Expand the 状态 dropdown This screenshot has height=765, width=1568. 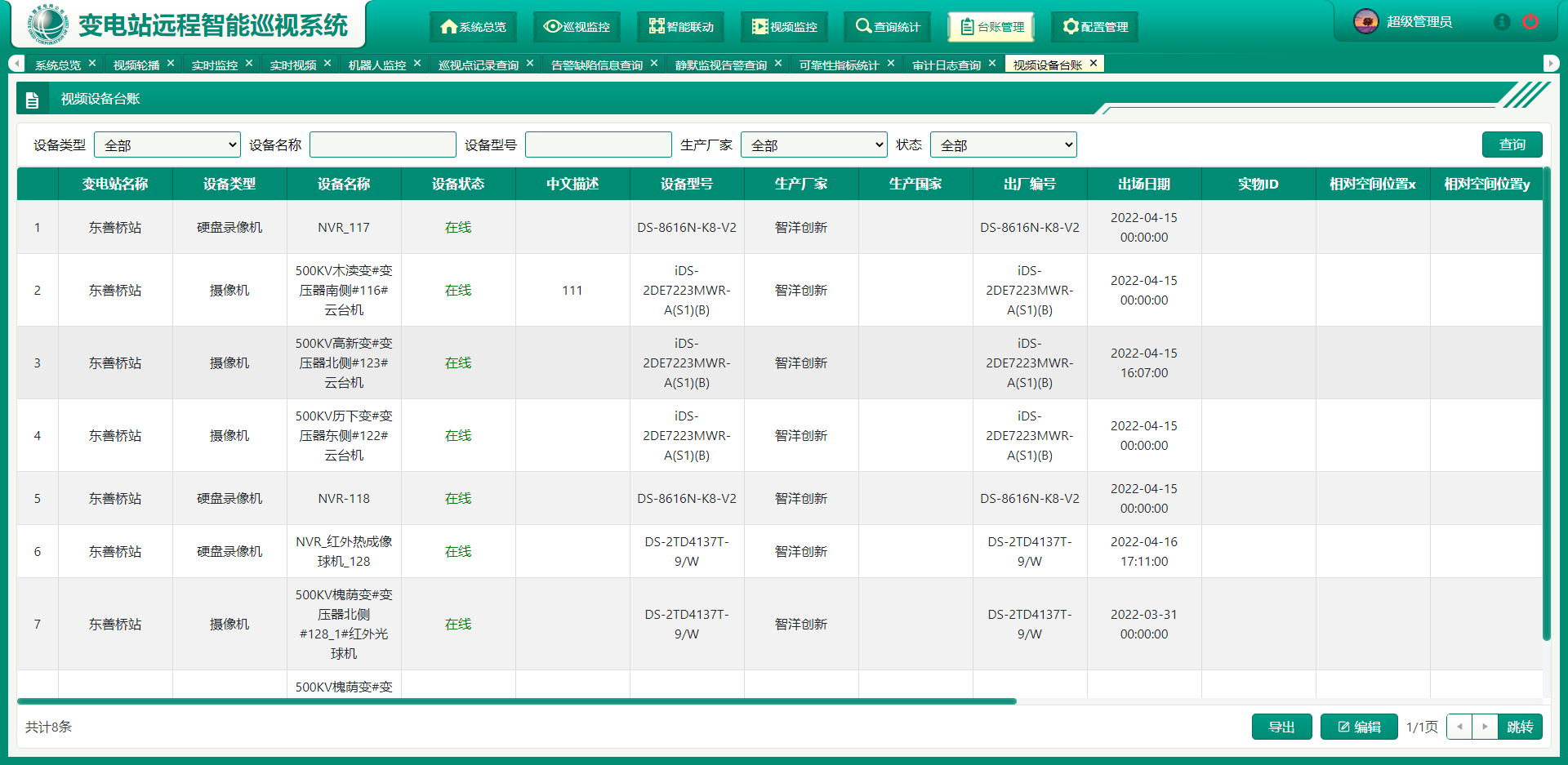[x=1003, y=145]
